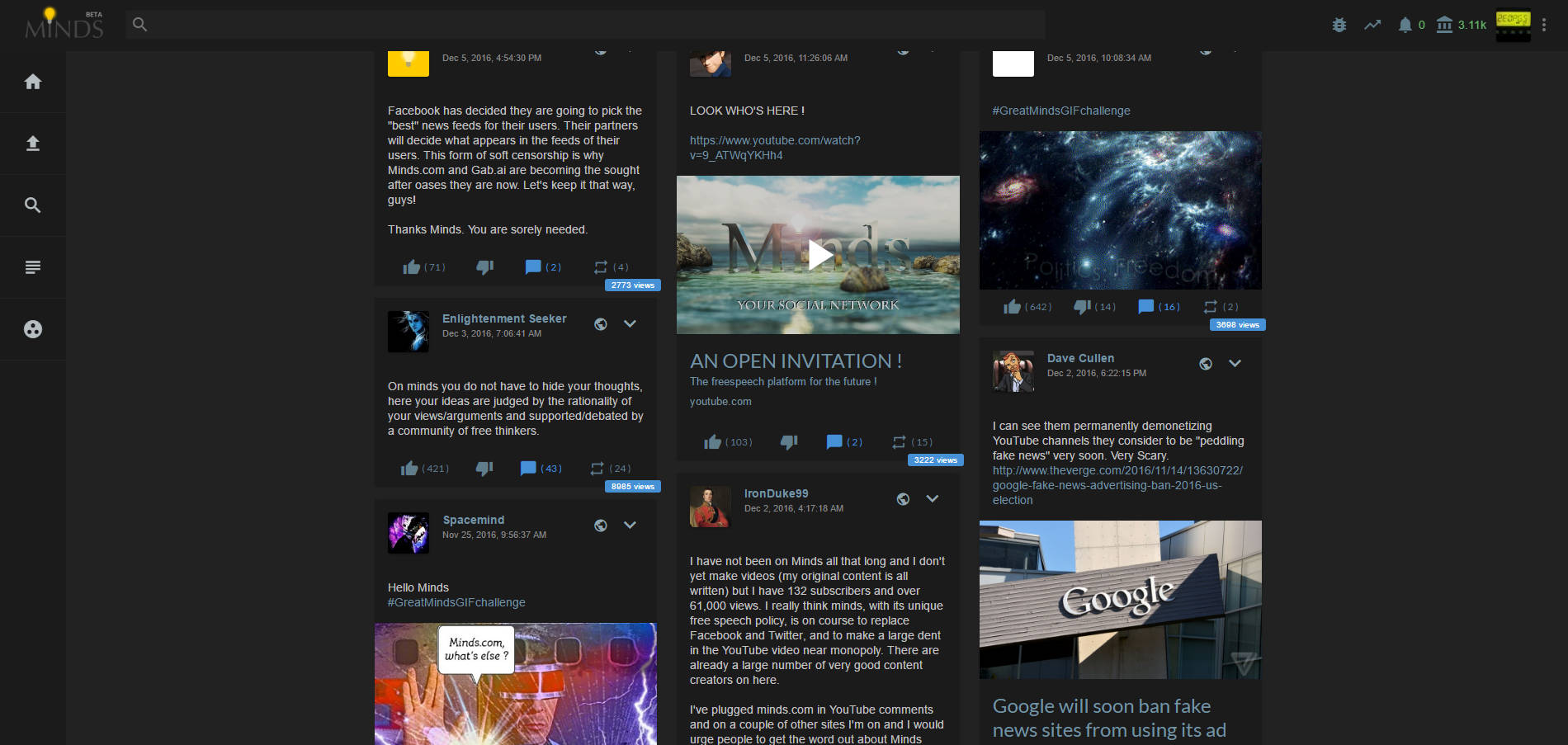Open the bug report icon
The width and height of the screenshot is (1568, 745).
1339,25
